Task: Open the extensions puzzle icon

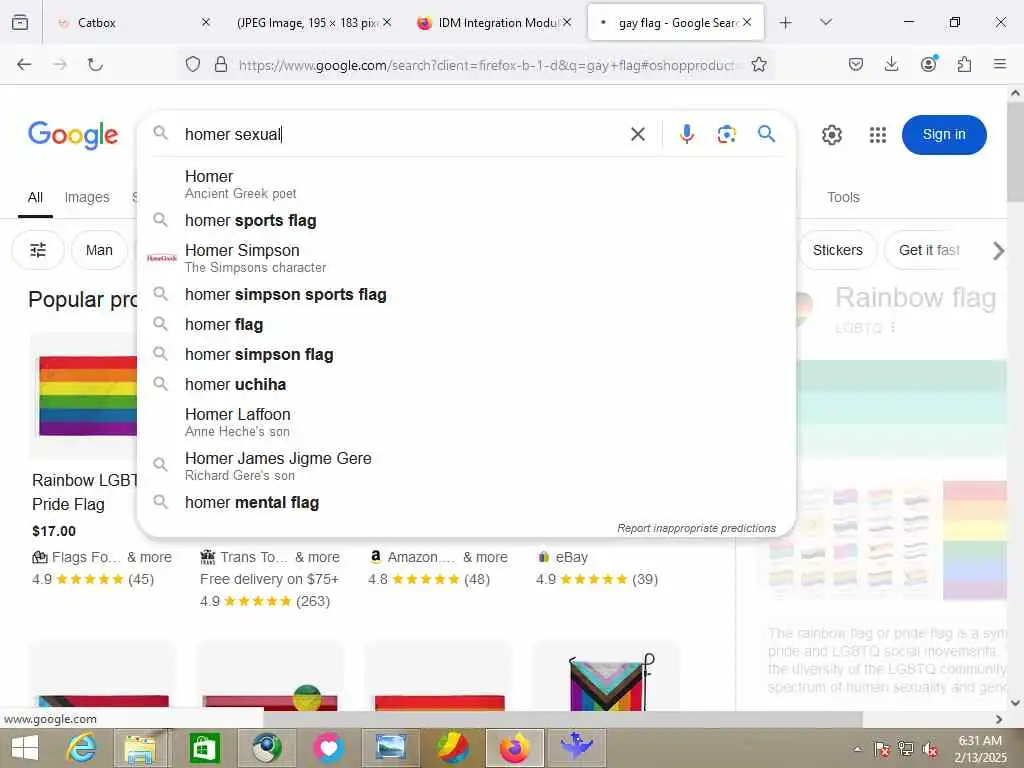Action: [x=964, y=64]
